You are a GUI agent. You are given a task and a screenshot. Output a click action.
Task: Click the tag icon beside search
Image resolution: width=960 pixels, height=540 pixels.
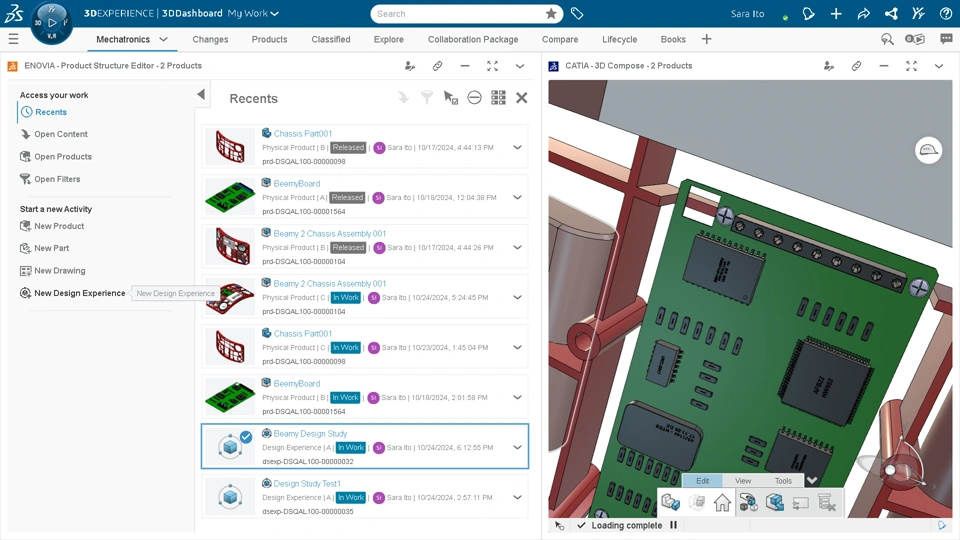tap(577, 13)
